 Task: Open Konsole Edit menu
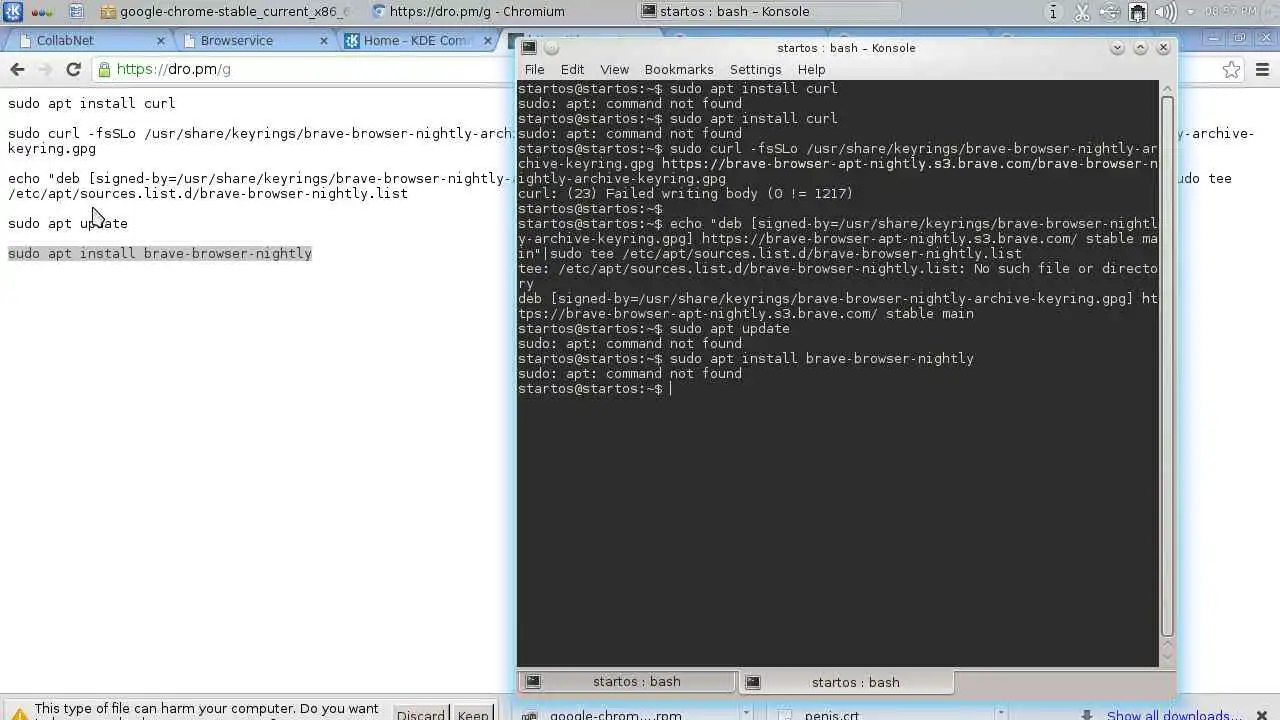572,69
